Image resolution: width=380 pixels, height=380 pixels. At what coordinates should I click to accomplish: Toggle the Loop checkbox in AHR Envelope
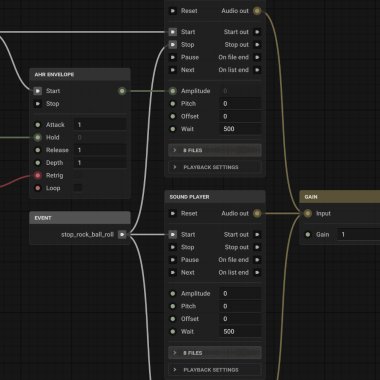[x=78, y=188]
